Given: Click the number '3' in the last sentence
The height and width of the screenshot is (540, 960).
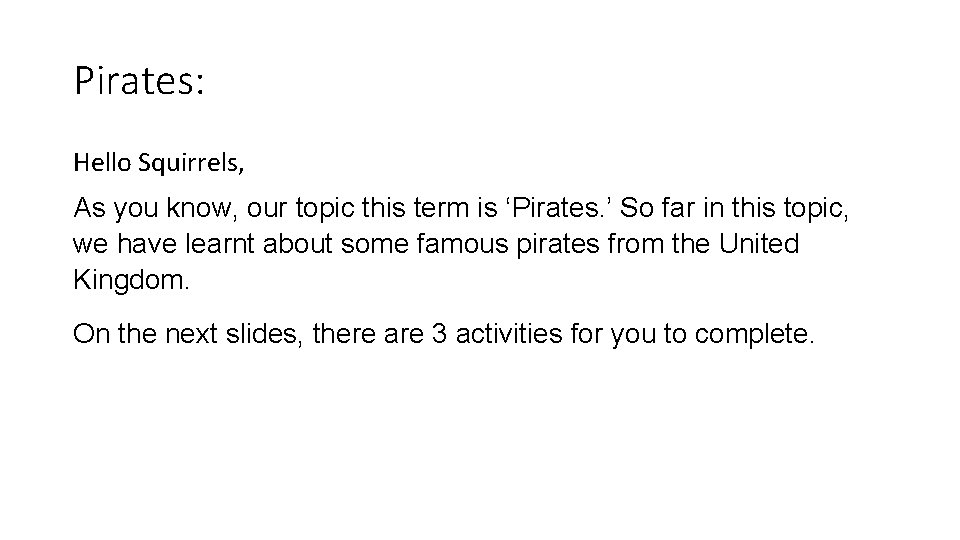Looking at the screenshot, I should 438,333.
